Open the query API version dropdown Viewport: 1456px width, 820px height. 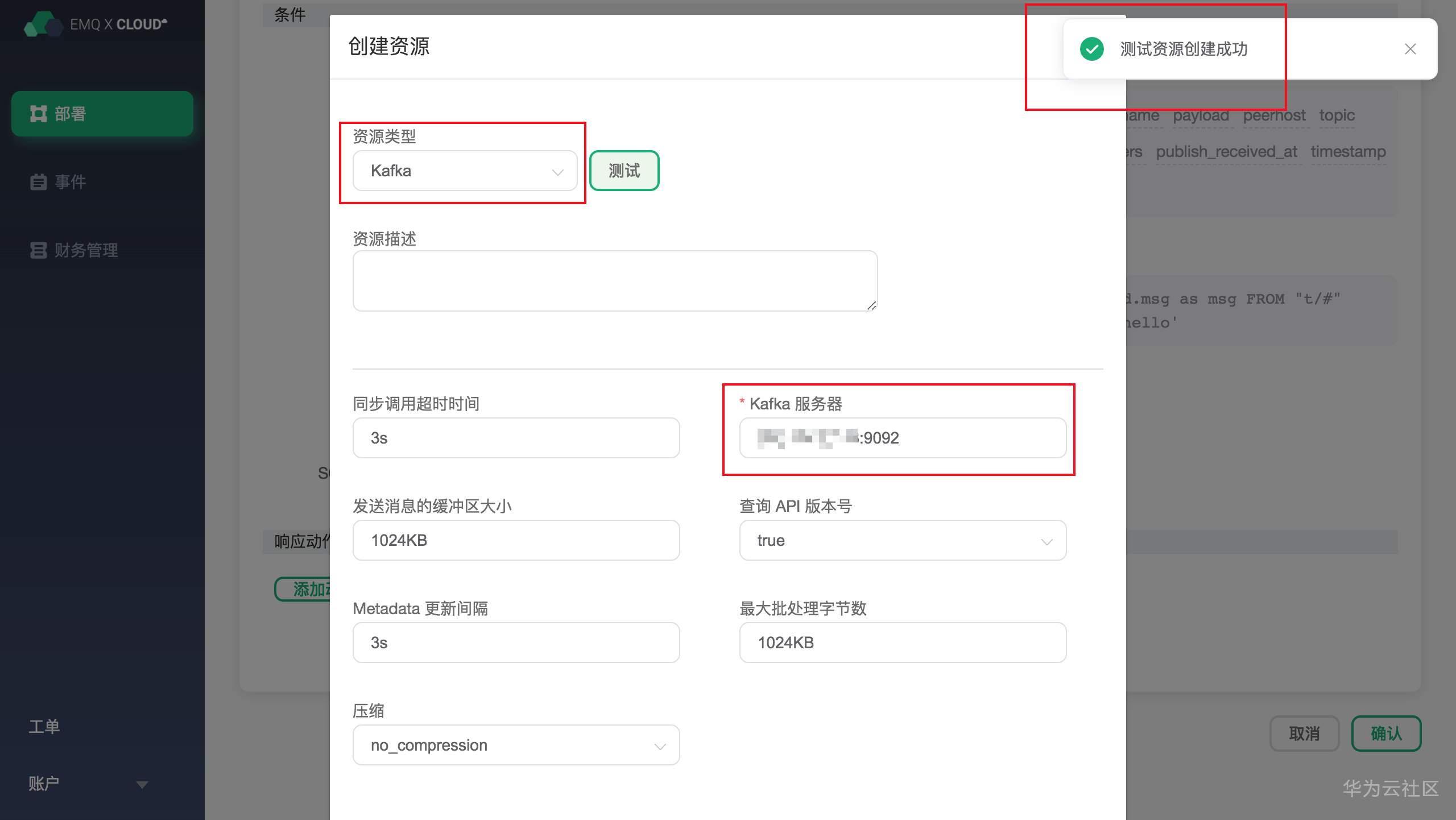pyautogui.click(x=902, y=540)
